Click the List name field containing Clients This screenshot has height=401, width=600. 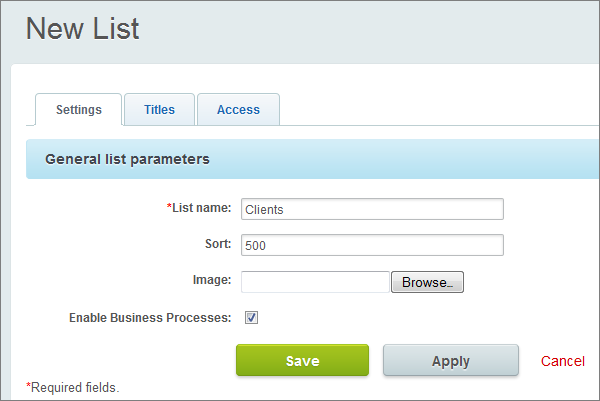click(372, 209)
